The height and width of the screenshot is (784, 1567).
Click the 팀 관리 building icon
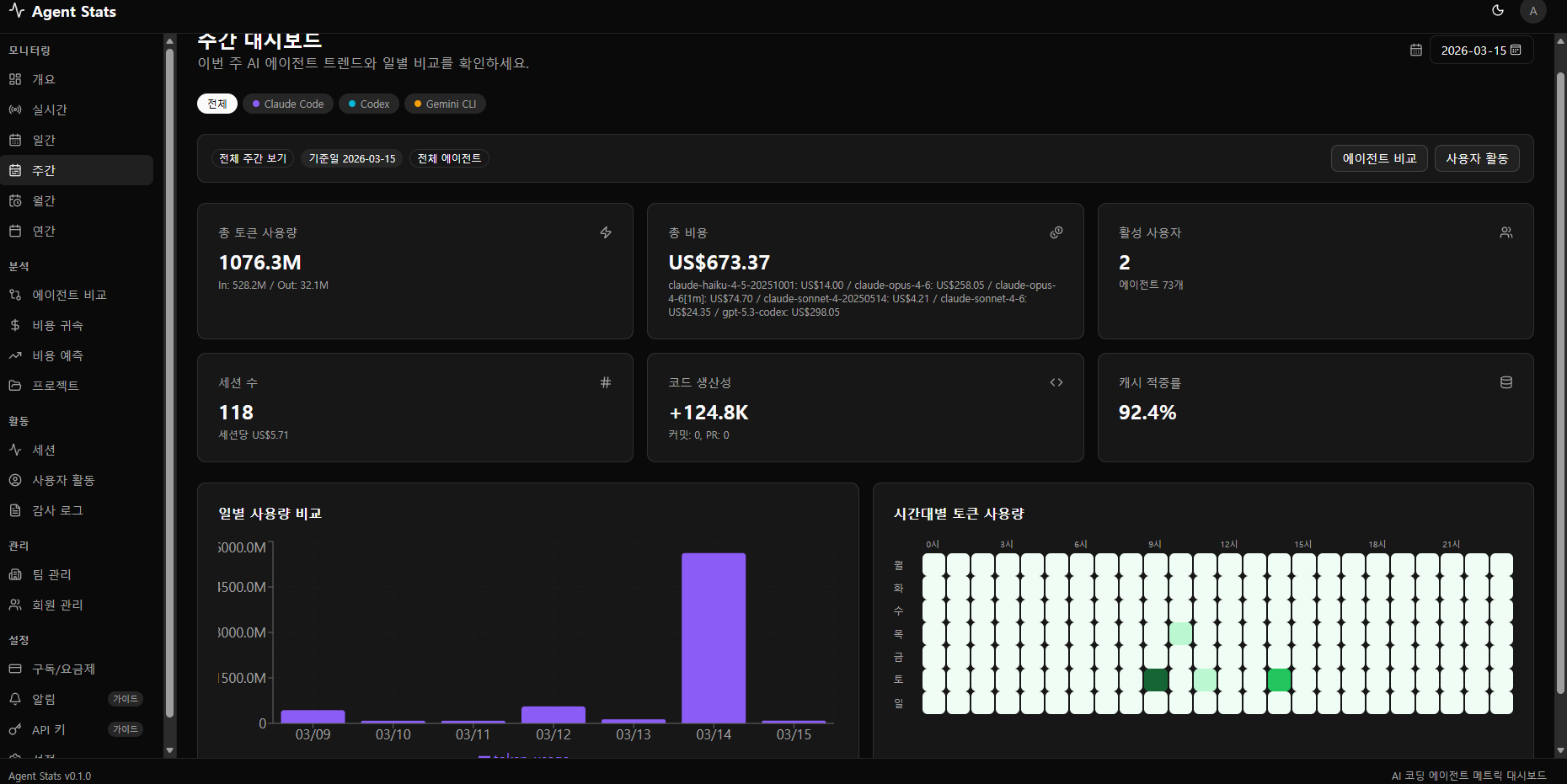(15, 574)
